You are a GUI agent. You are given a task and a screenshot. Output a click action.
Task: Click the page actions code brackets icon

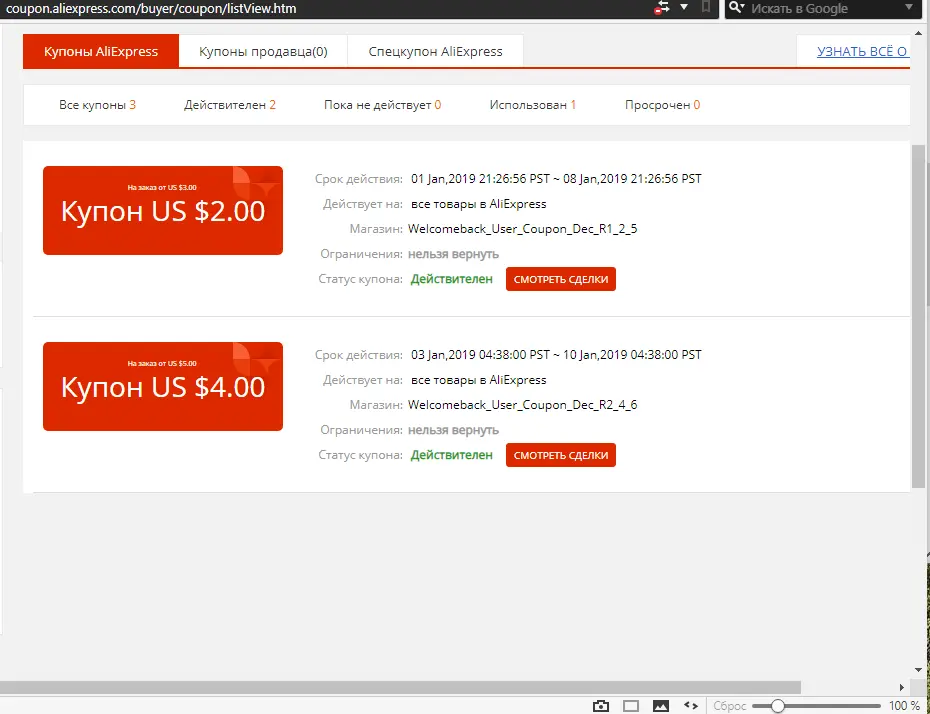[x=690, y=705]
